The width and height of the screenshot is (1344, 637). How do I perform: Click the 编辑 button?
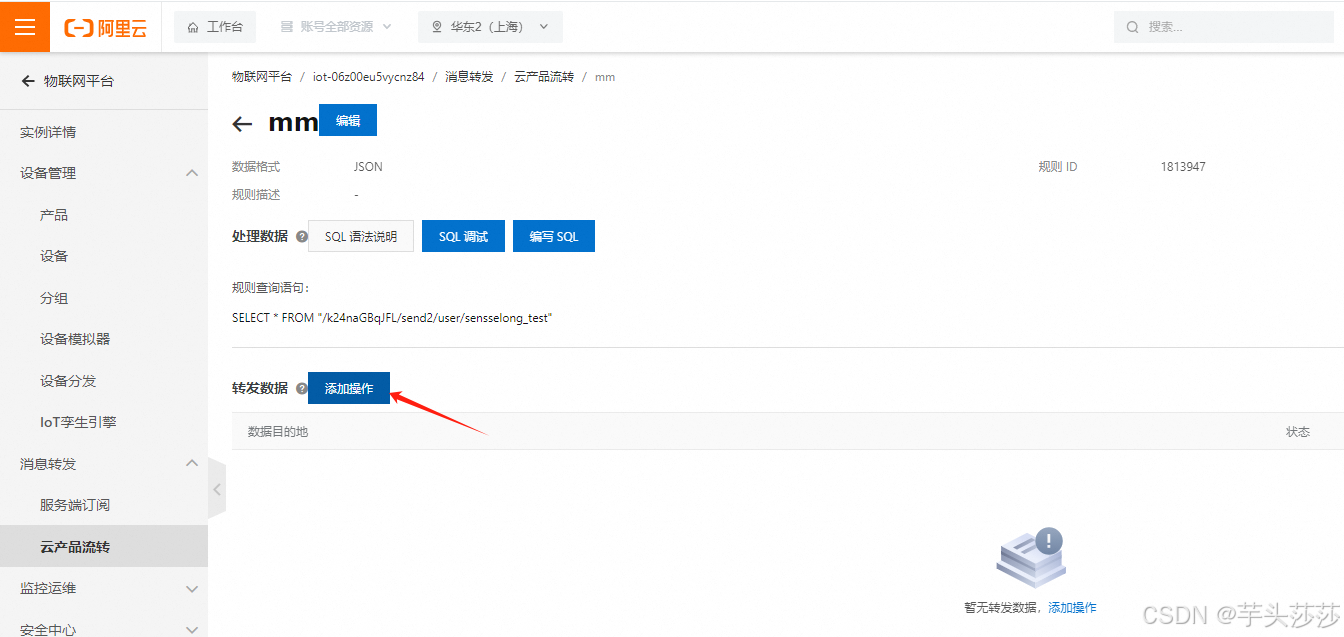(x=348, y=120)
